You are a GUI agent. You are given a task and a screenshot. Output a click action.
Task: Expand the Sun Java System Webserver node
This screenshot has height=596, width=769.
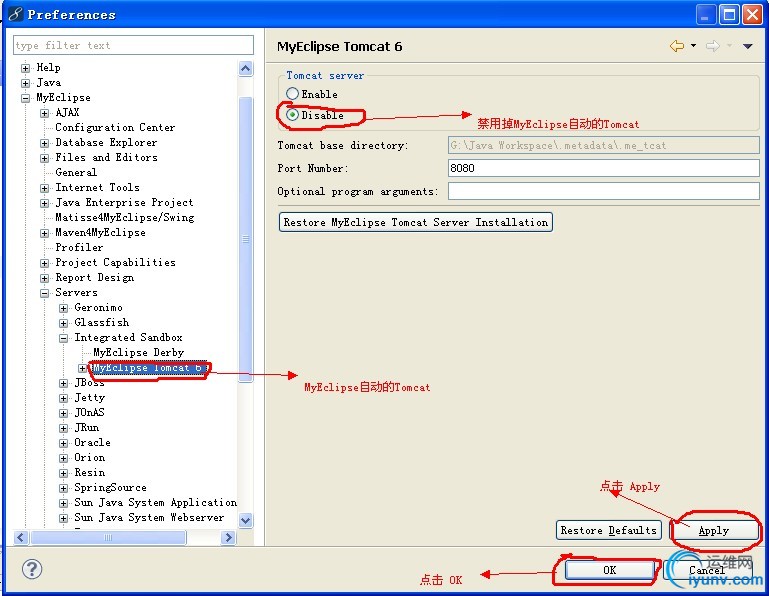[x=63, y=518]
